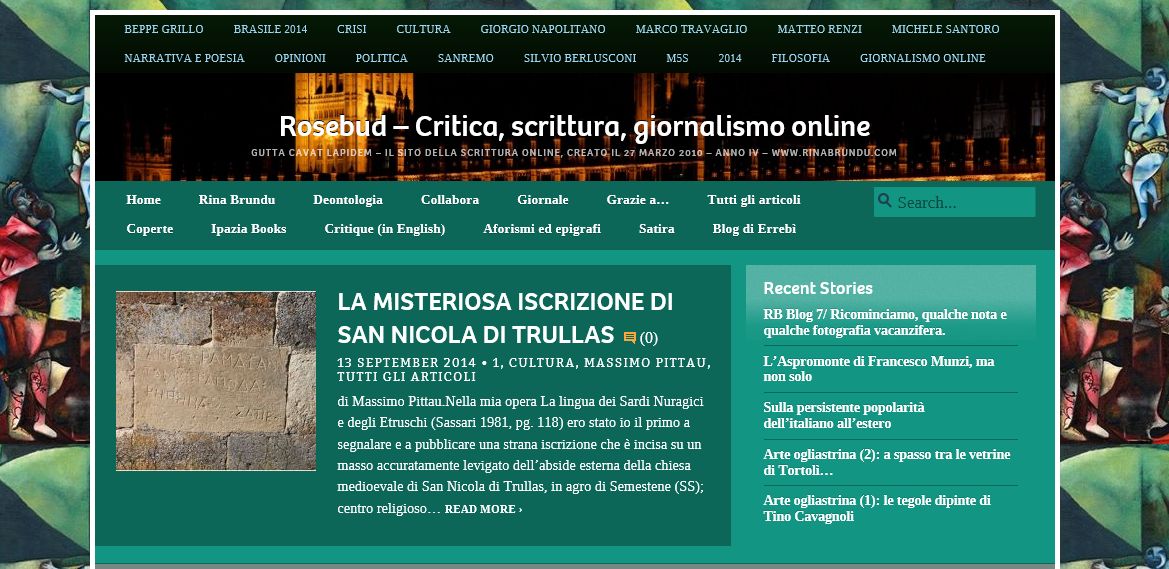
Task: Open the San Nicola inscription thumbnail
Action: pos(216,381)
